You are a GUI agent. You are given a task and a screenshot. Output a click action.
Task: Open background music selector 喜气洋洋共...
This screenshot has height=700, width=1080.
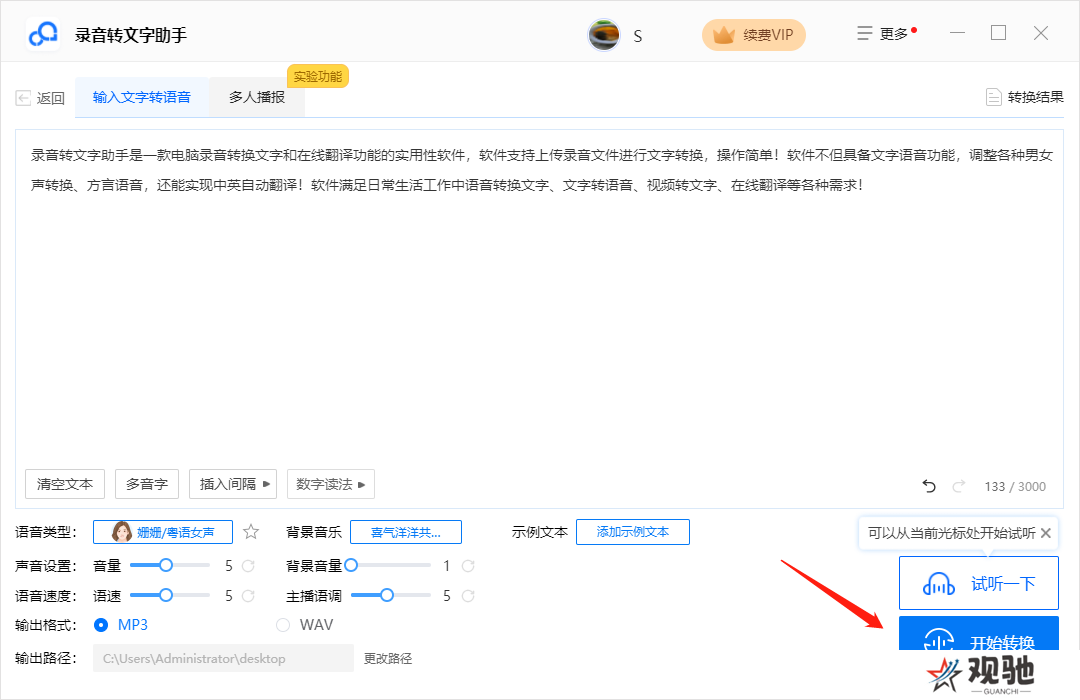(406, 532)
